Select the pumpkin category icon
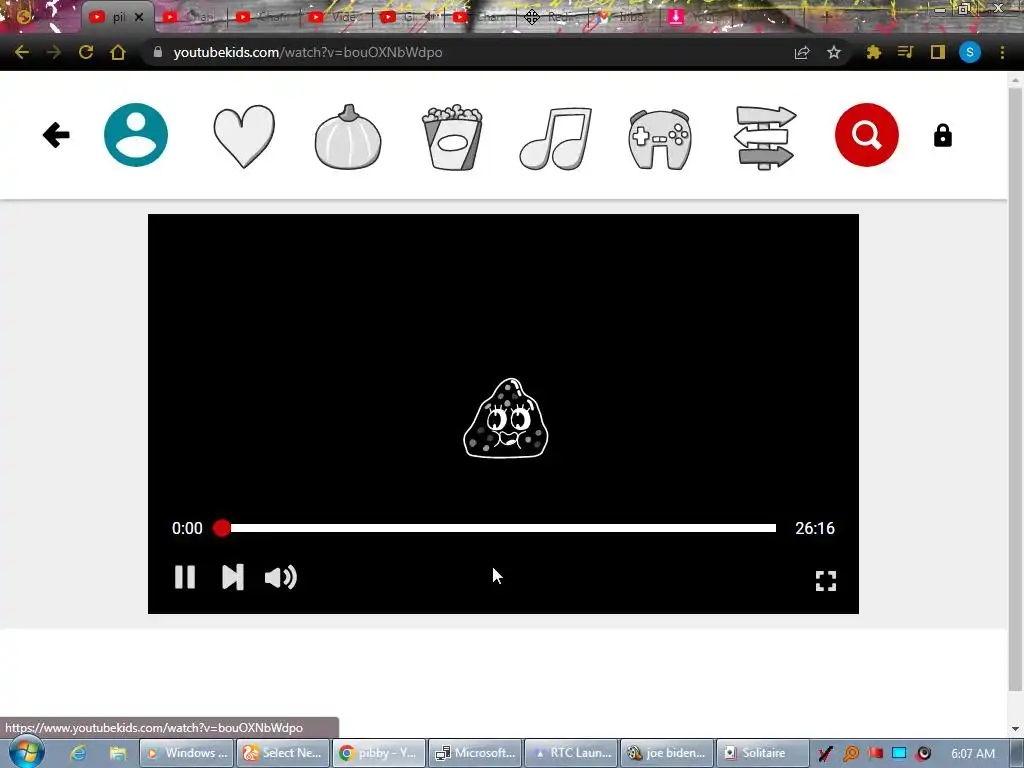This screenshot has width=1024, height=768. [348, 137]
